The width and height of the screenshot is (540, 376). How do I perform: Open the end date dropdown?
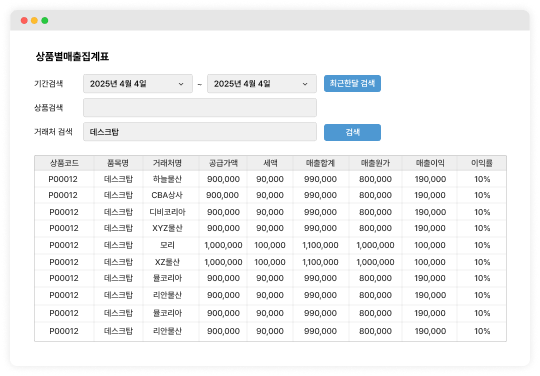coord(262,84)
